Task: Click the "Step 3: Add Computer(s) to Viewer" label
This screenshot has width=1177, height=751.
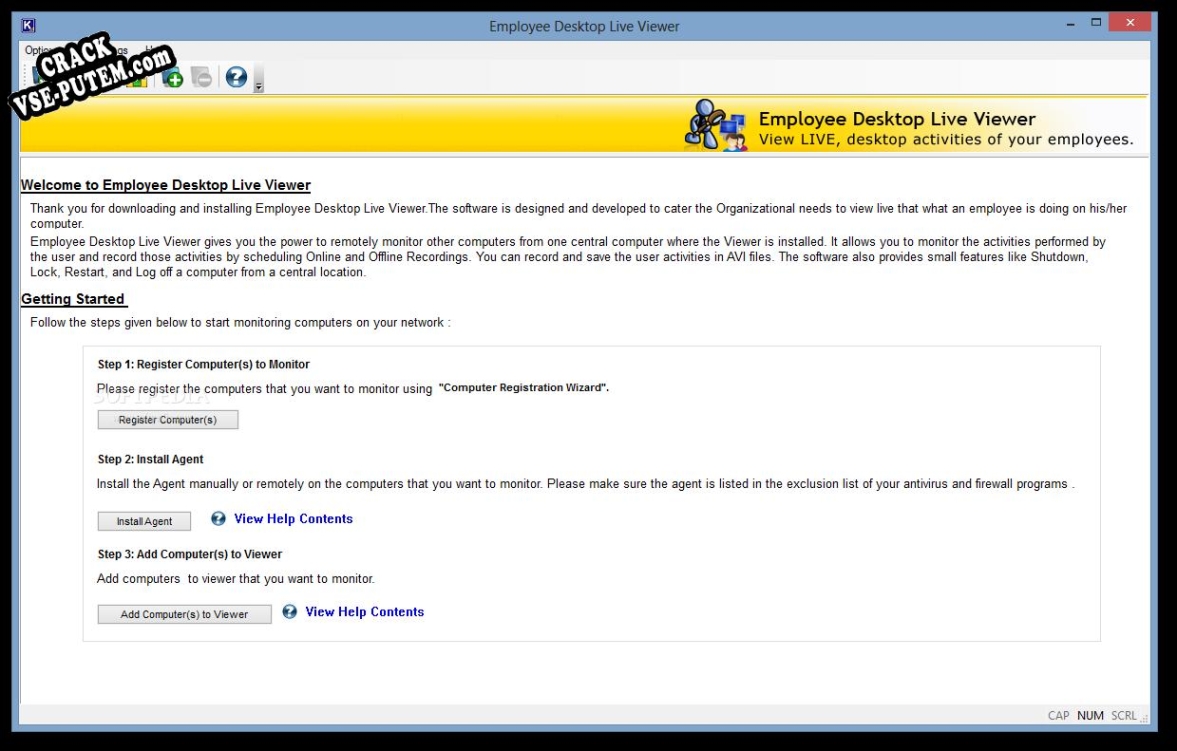Action: (x=190, y=554)
